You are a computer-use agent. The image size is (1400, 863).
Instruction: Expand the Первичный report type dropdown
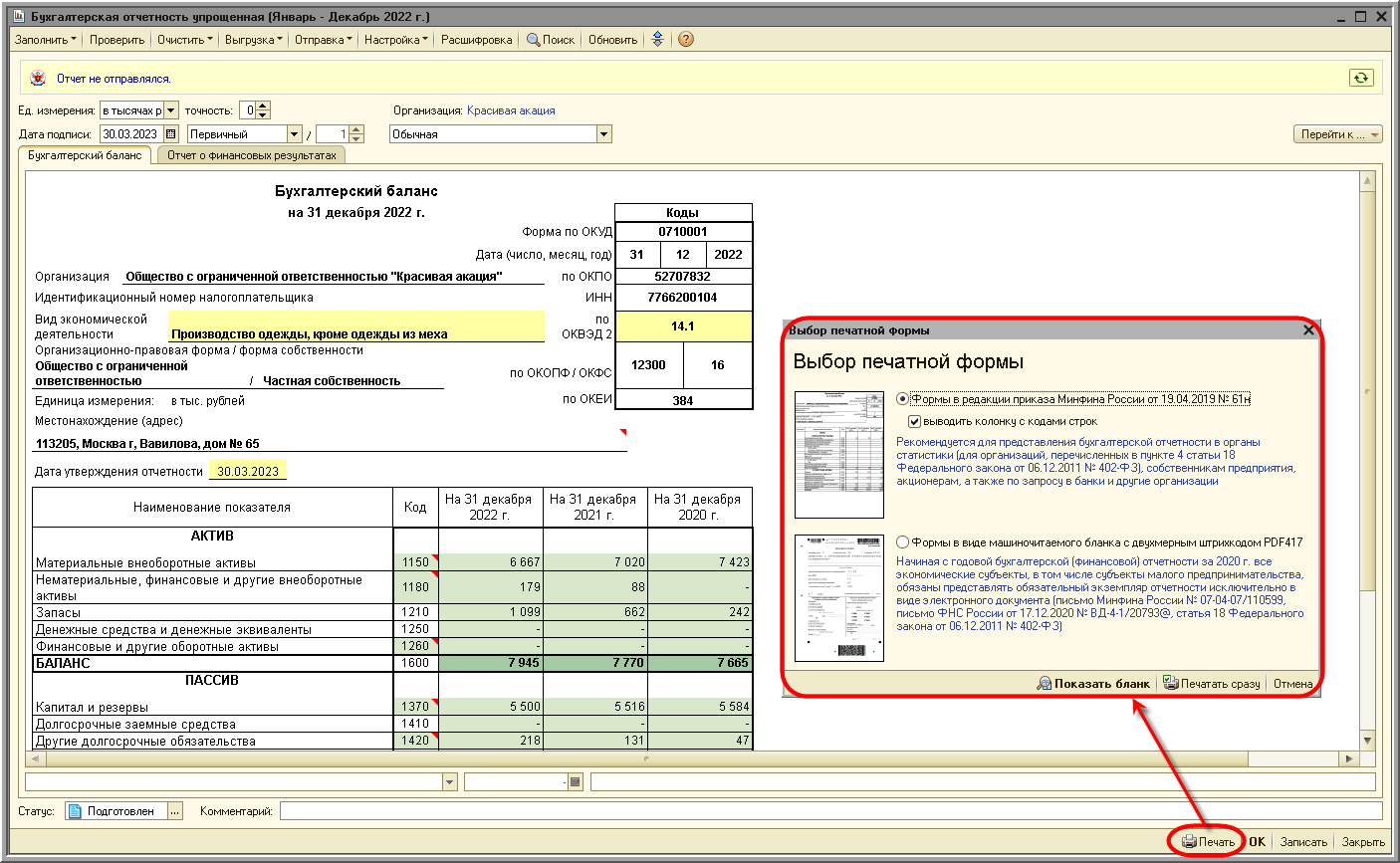point(294,134)
